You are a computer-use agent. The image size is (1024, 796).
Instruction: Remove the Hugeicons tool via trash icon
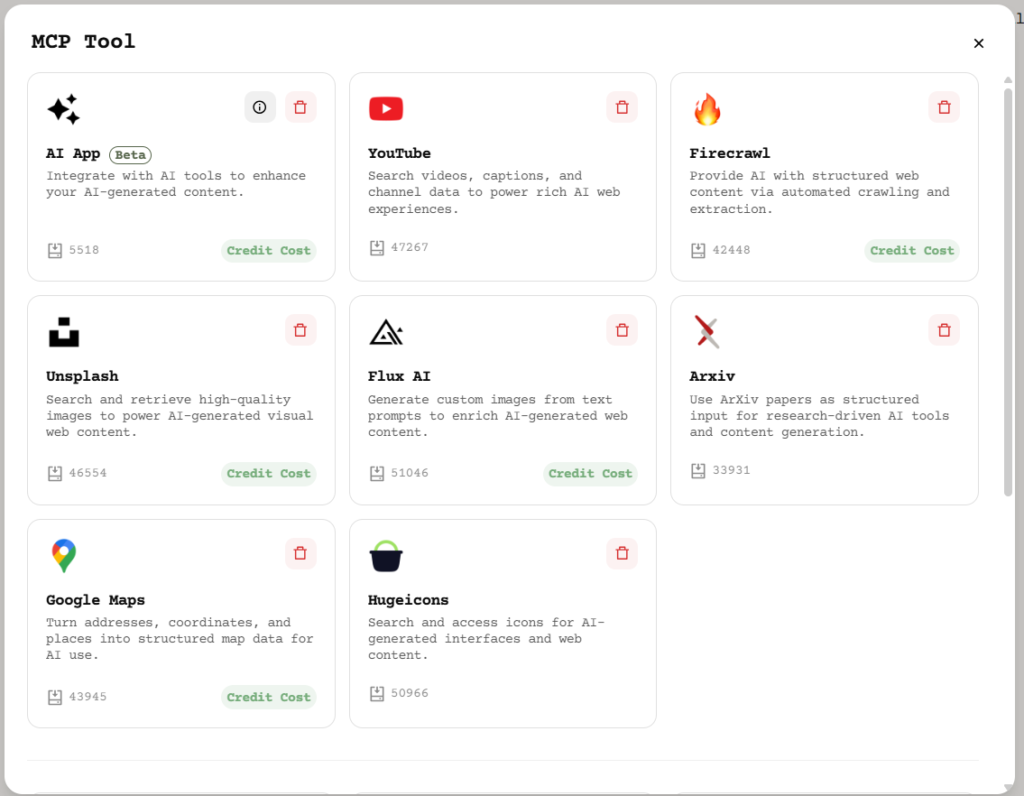pos(622,554)
